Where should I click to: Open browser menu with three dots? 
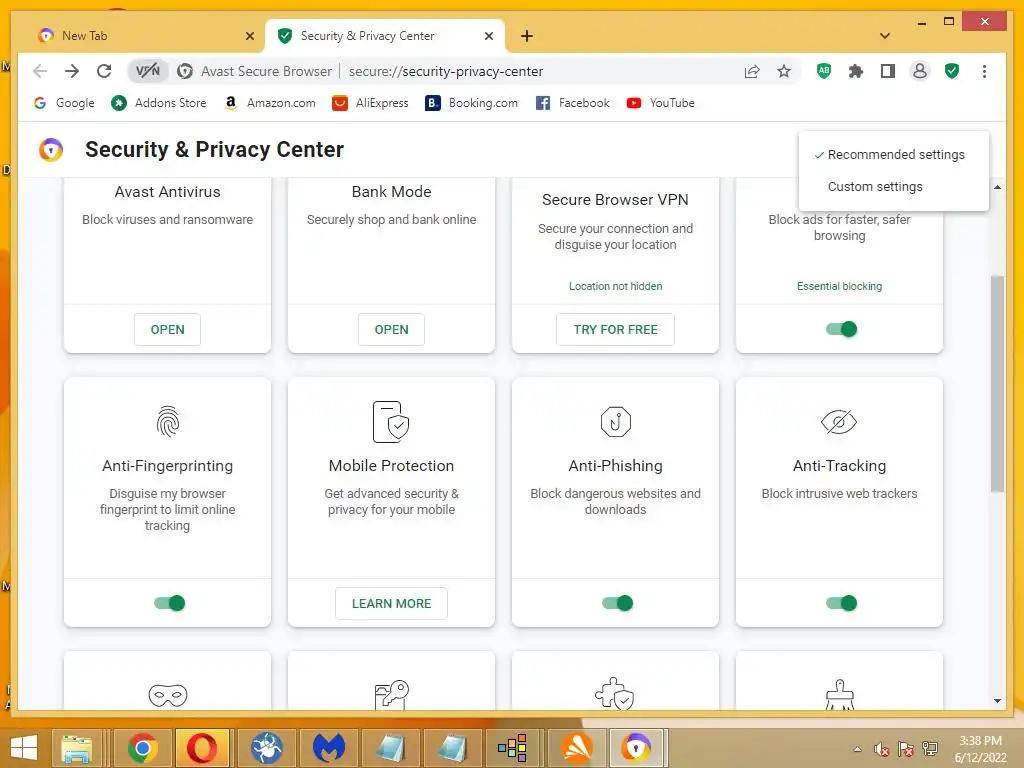[984, 71]
